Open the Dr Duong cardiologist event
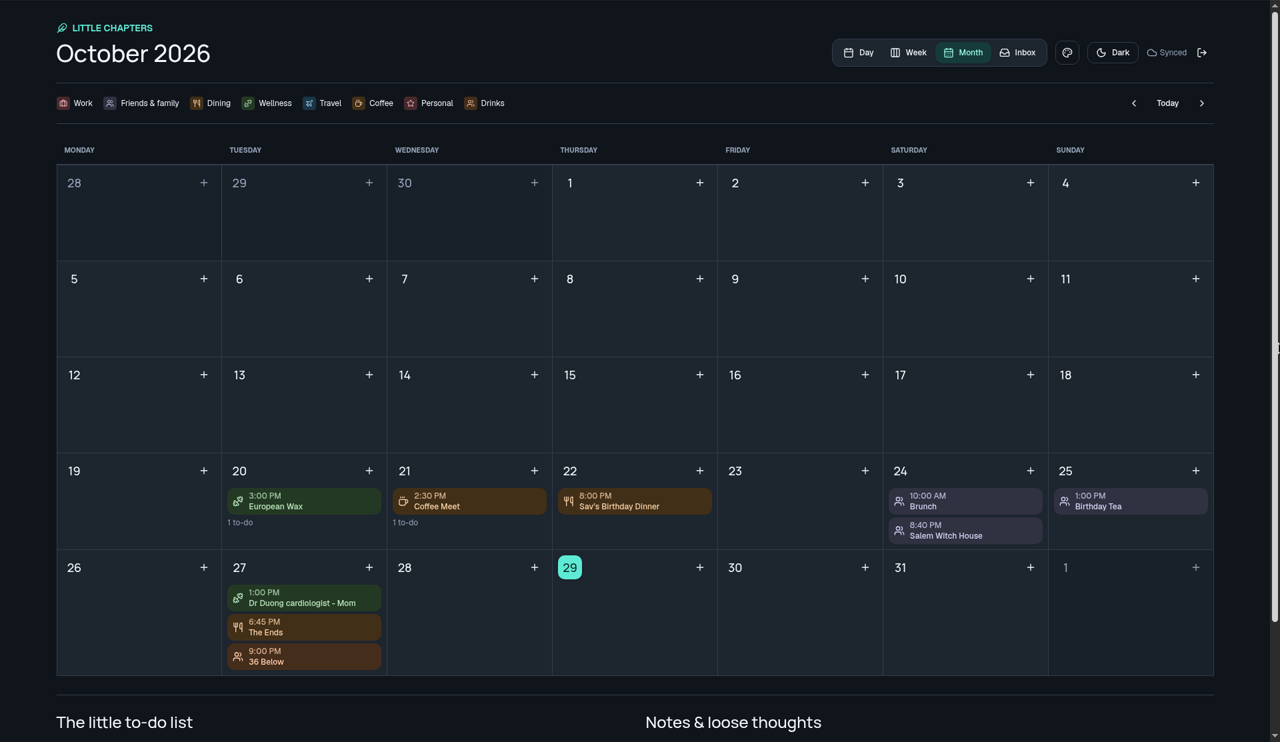Viewport: 1280px width, 742px height. [x=304, y=598]
